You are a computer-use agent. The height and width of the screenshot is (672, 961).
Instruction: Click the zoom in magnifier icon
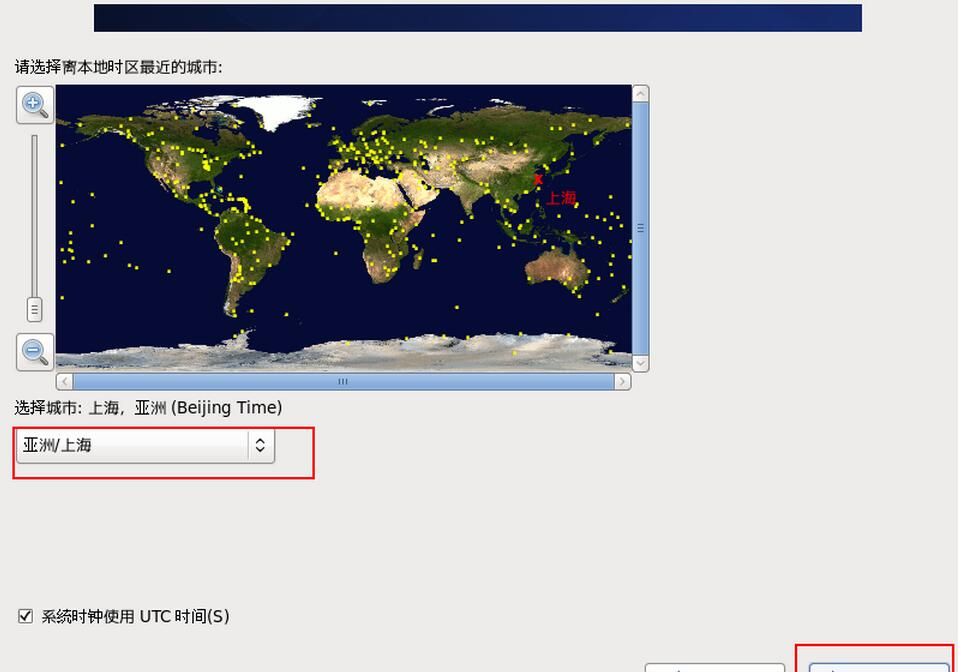tap(35, 105)
